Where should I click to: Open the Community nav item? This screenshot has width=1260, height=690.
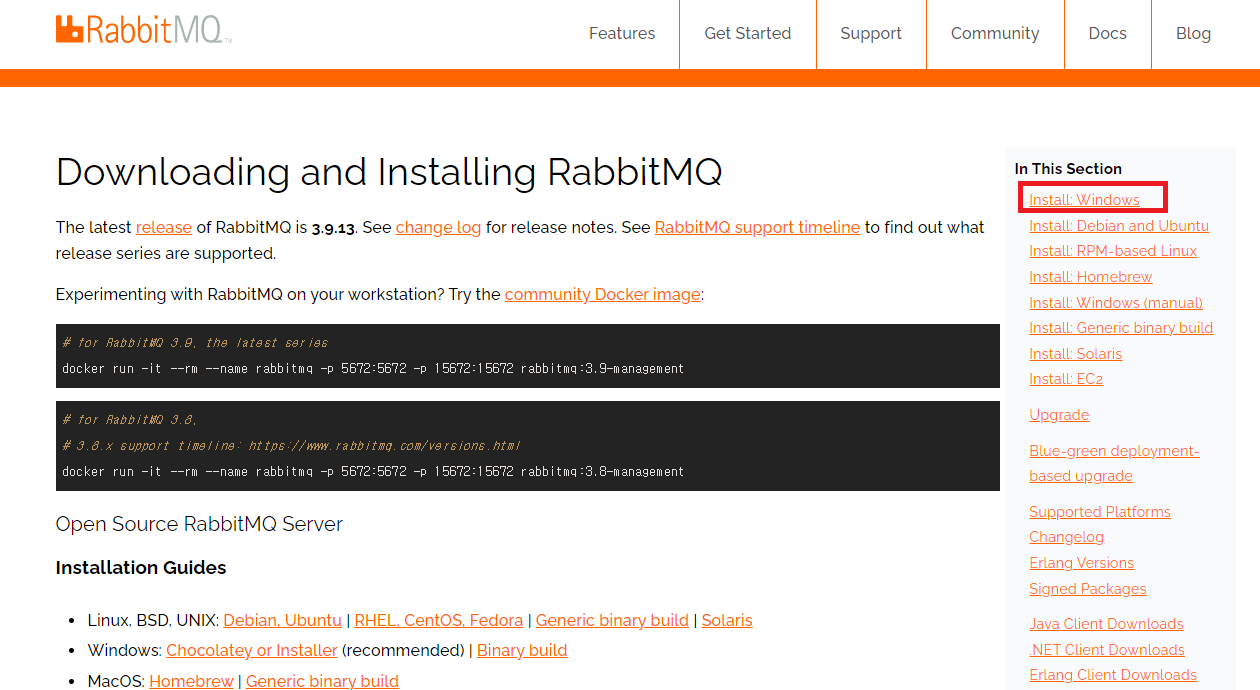995,33
